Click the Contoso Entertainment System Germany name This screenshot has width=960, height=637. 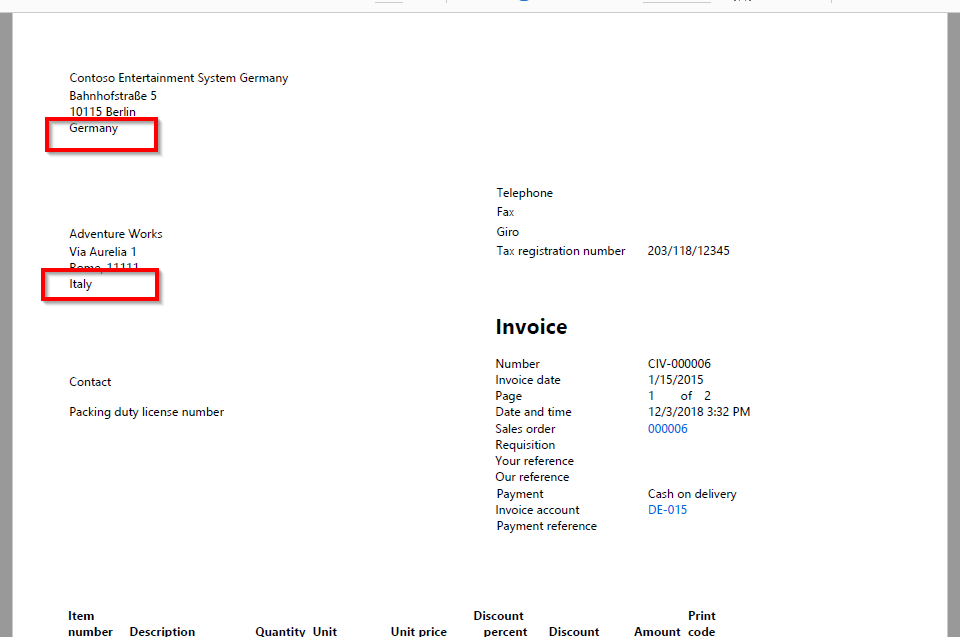pyautogui.click(x=178, y=78)
